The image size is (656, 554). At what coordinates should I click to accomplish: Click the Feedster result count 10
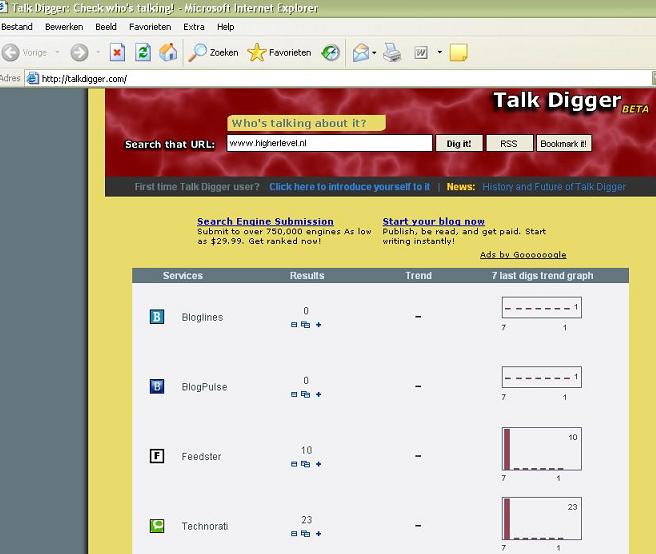[306, 450]
